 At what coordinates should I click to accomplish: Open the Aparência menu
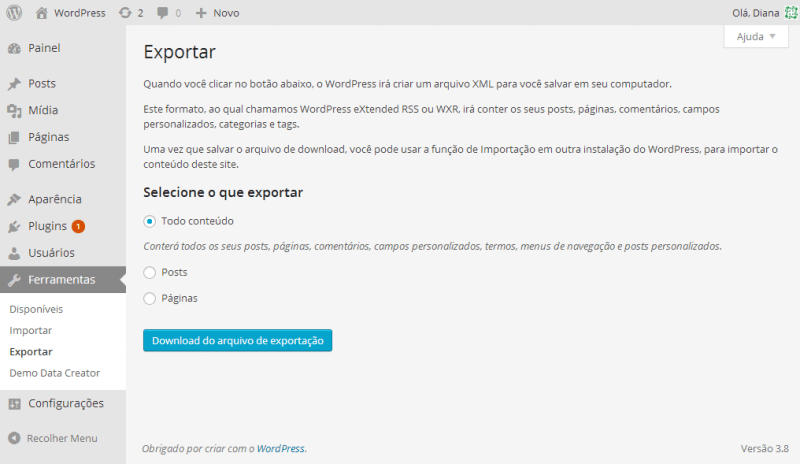coord(55,199)
